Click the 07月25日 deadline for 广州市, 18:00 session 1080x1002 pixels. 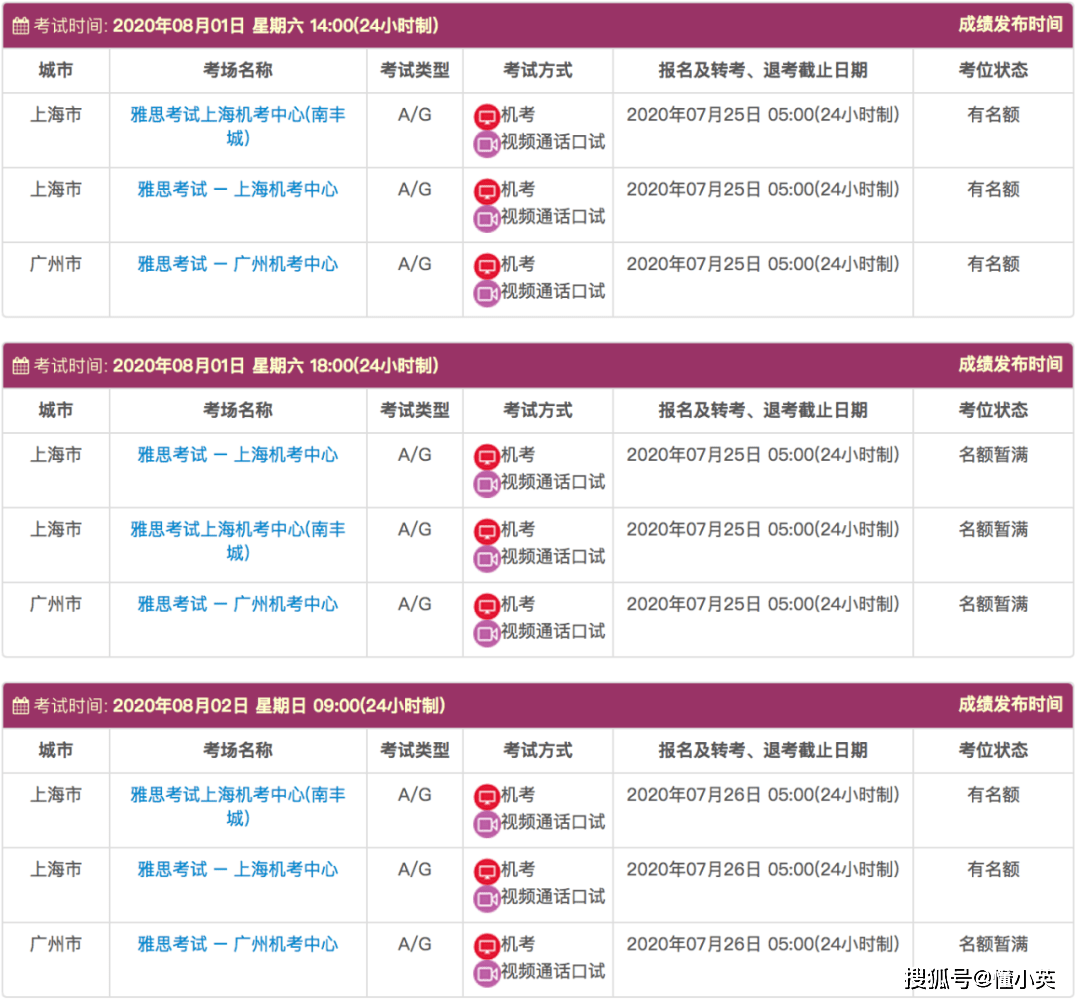[x=762, y=605]
